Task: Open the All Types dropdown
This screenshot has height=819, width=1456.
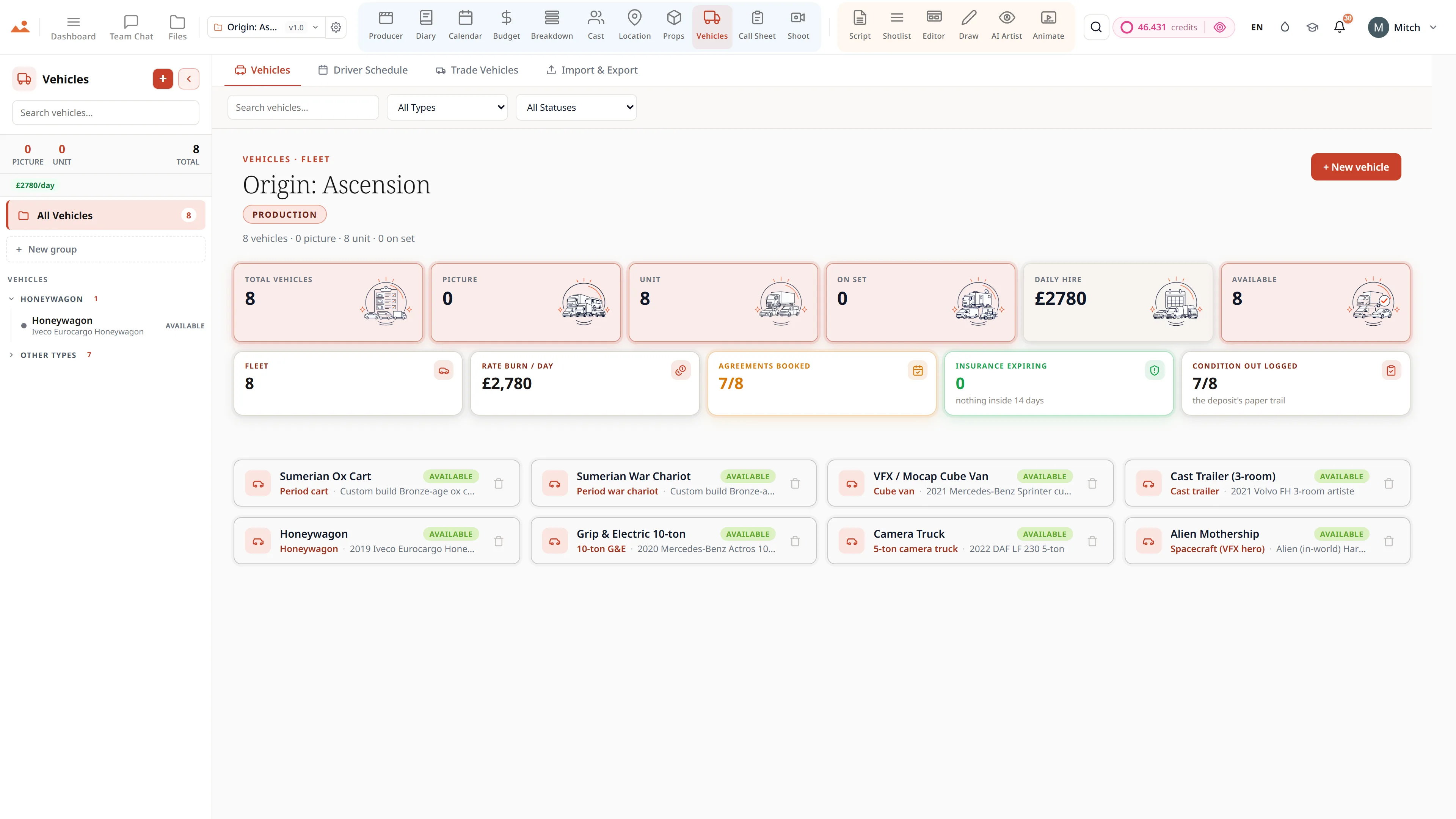Action: pyautogui.click(x=447, y=107)
